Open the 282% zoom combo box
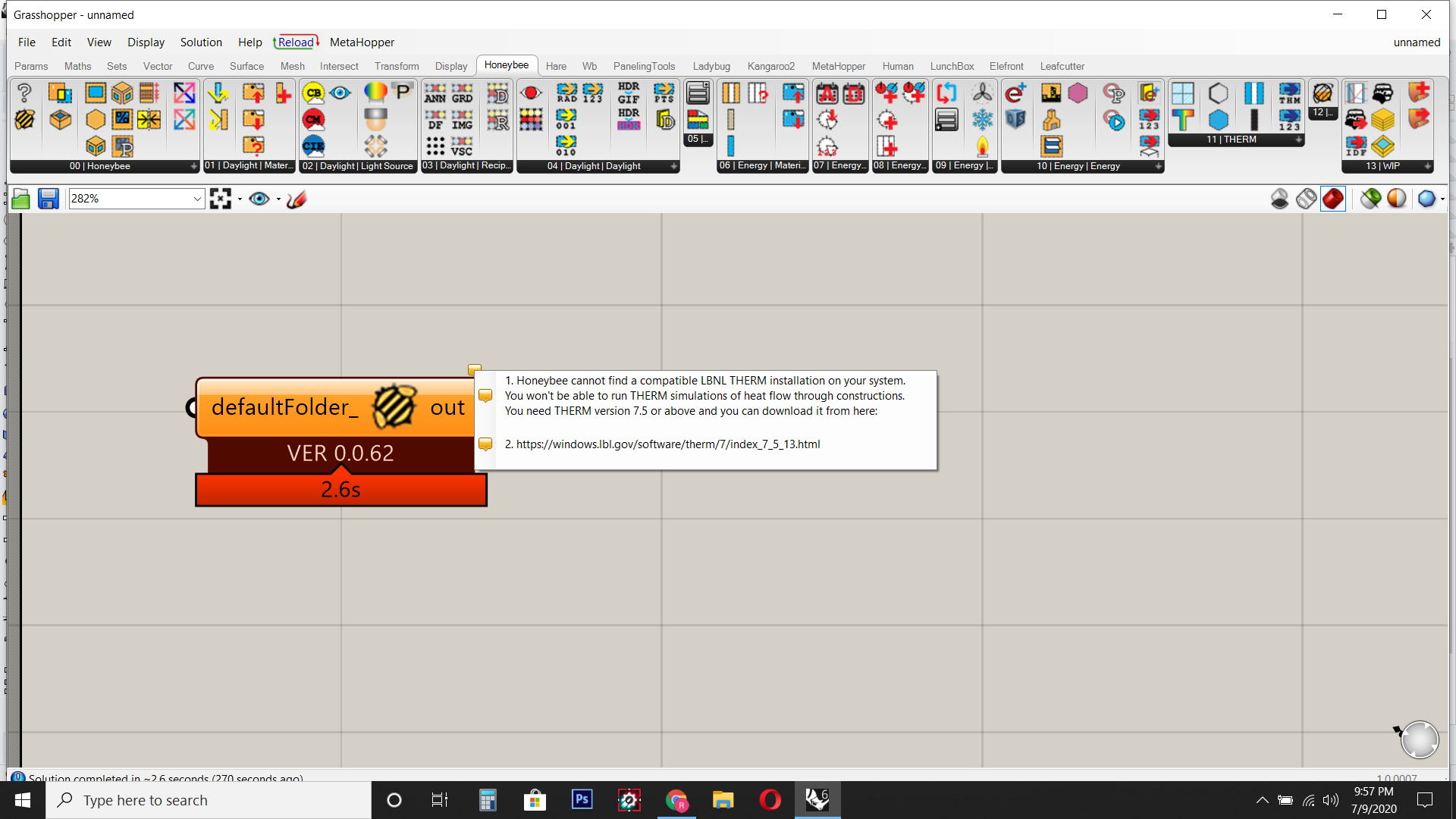Screen dimensions: 1456x819 pyautogui.click(x=136, y=199)
